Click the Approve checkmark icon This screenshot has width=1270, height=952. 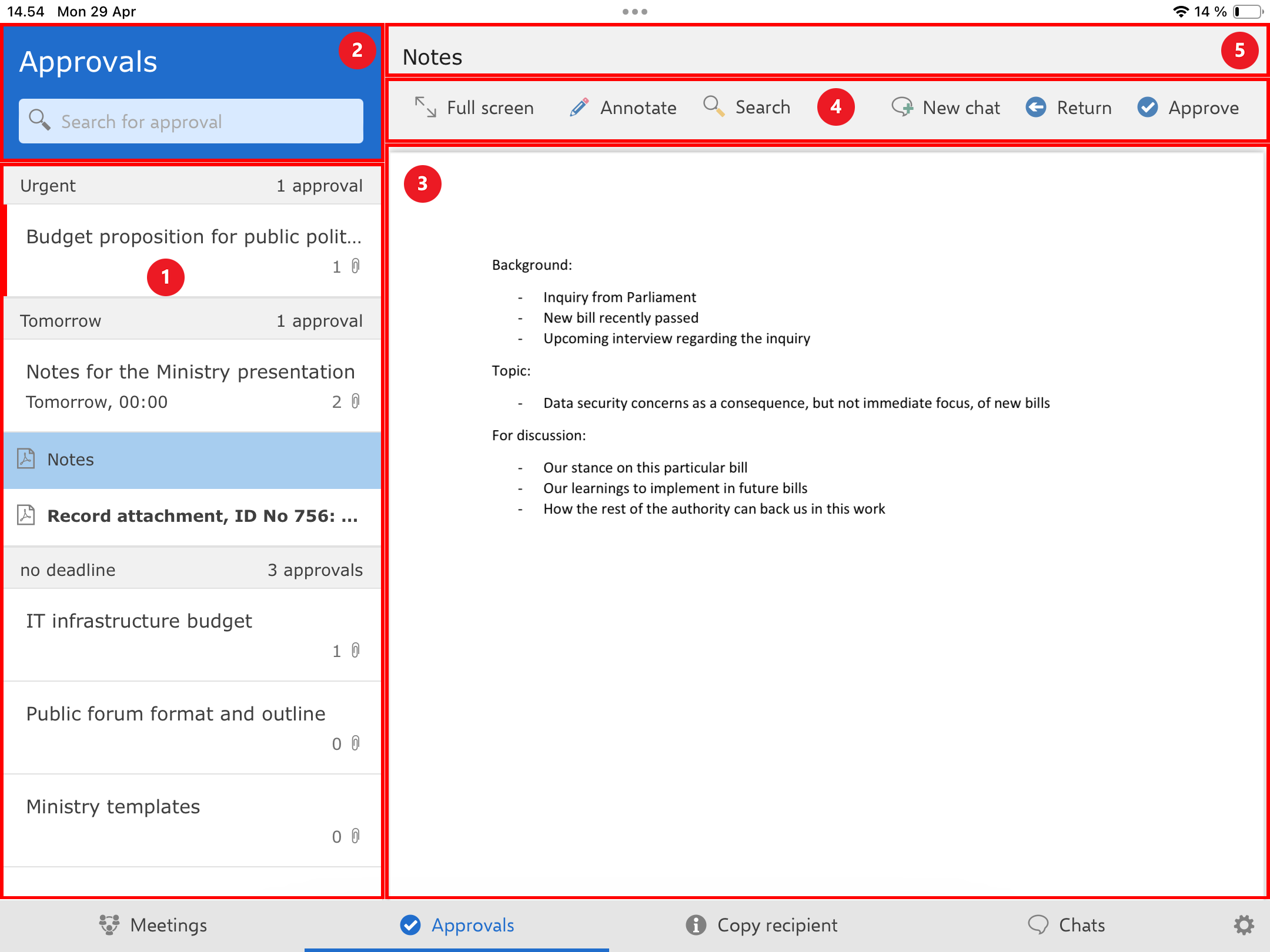[1147, 108]
